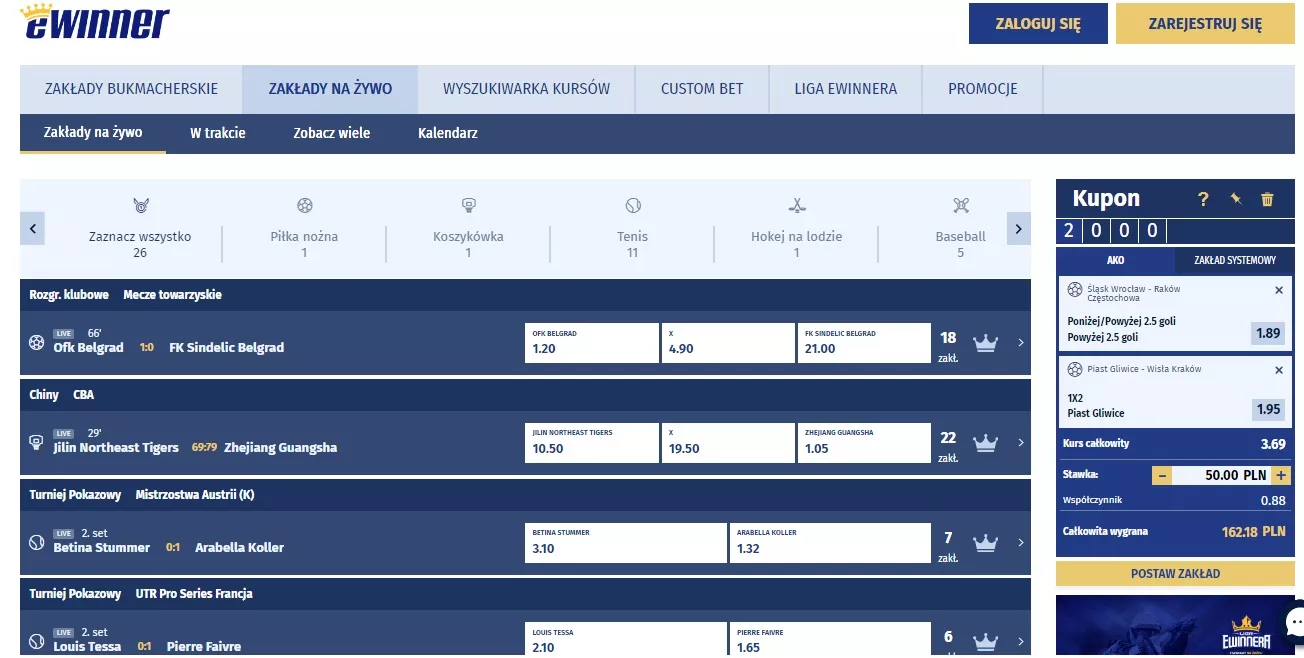Remove Śląsk Wrocław bet from coupon
Viewport: 1304px width, 658px height.
click(1279, 290)
